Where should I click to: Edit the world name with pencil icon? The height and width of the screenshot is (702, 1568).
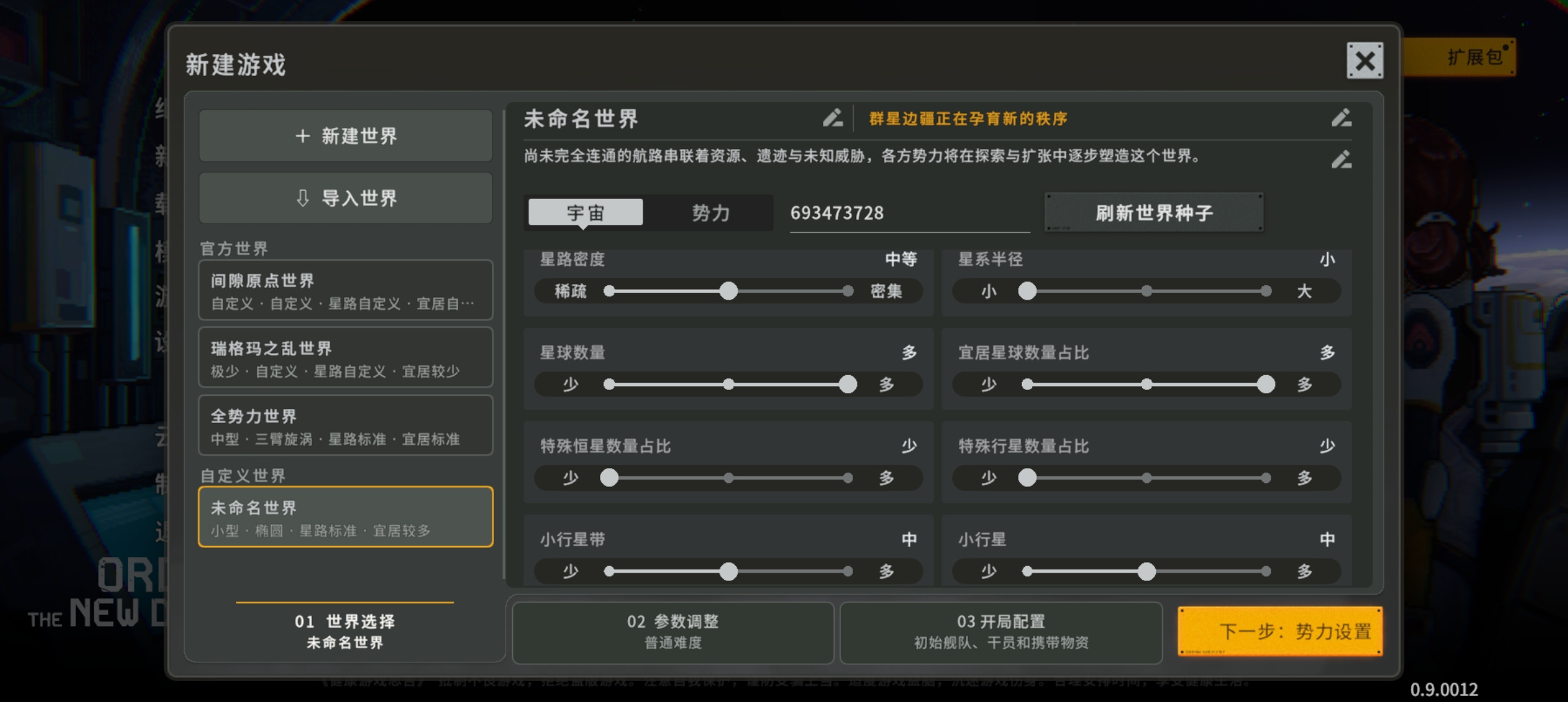click(833, 118)
